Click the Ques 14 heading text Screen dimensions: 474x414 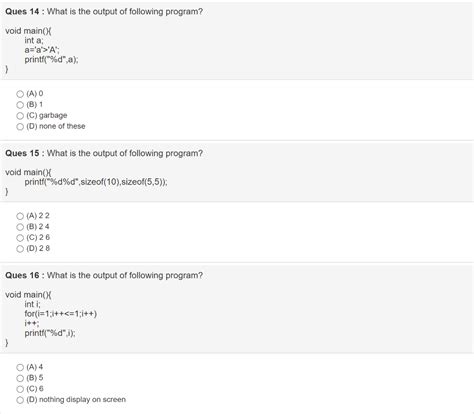[104, 12]
